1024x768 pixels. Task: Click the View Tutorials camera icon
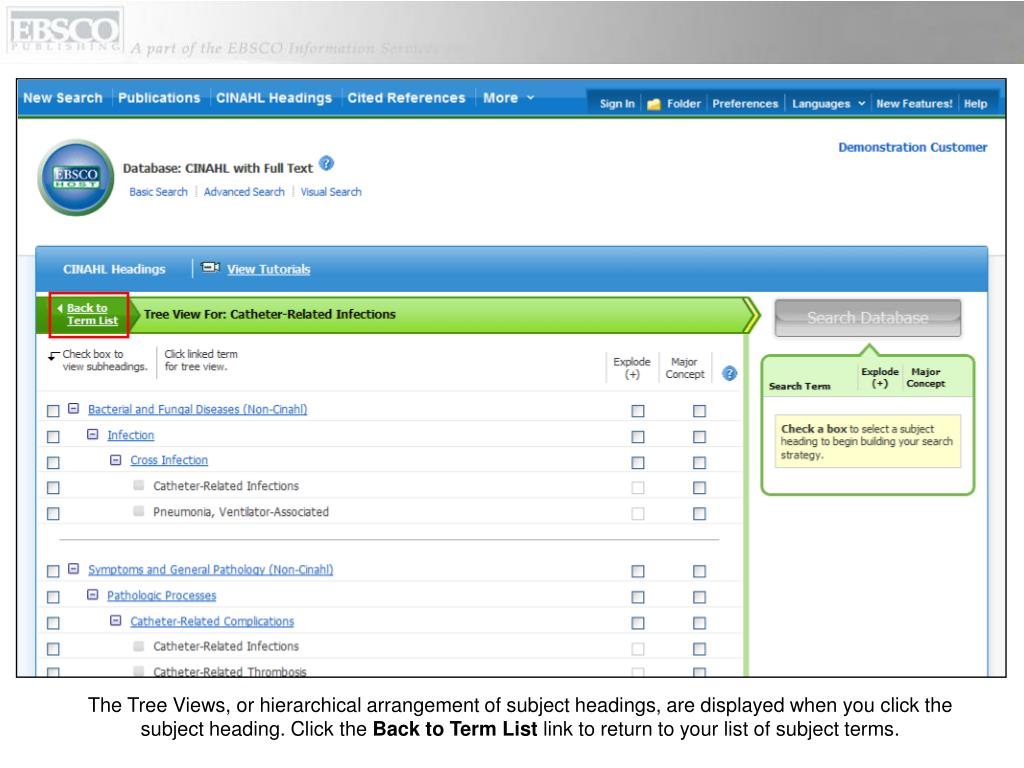click(210, 267)
